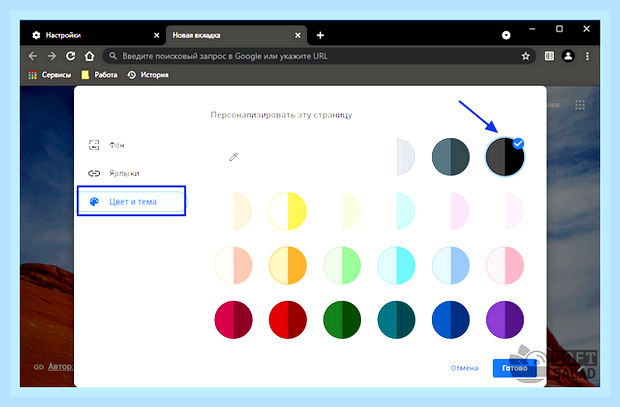
Task: Choose the orange theme swatch
Action: click(x=288, y=265)
